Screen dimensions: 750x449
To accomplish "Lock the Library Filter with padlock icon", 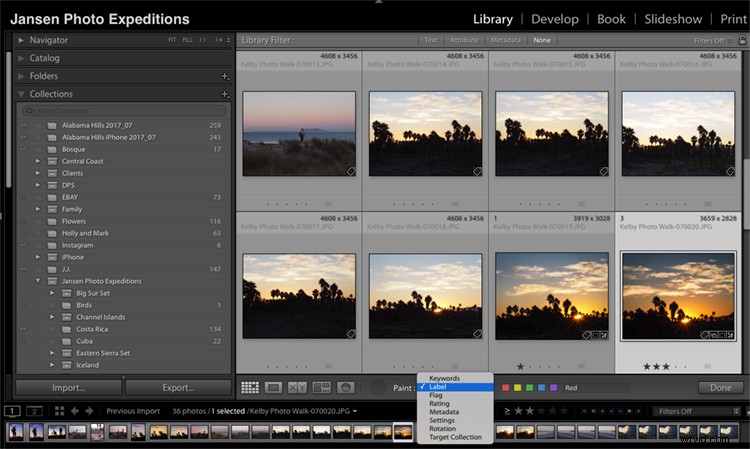I will click(742, 40).
